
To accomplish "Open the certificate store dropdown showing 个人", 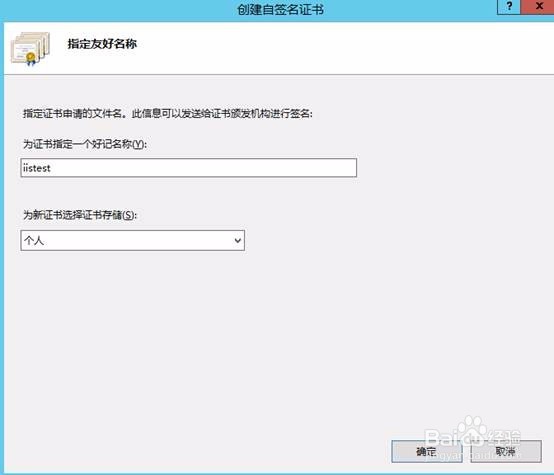I will tap(132, 241).
